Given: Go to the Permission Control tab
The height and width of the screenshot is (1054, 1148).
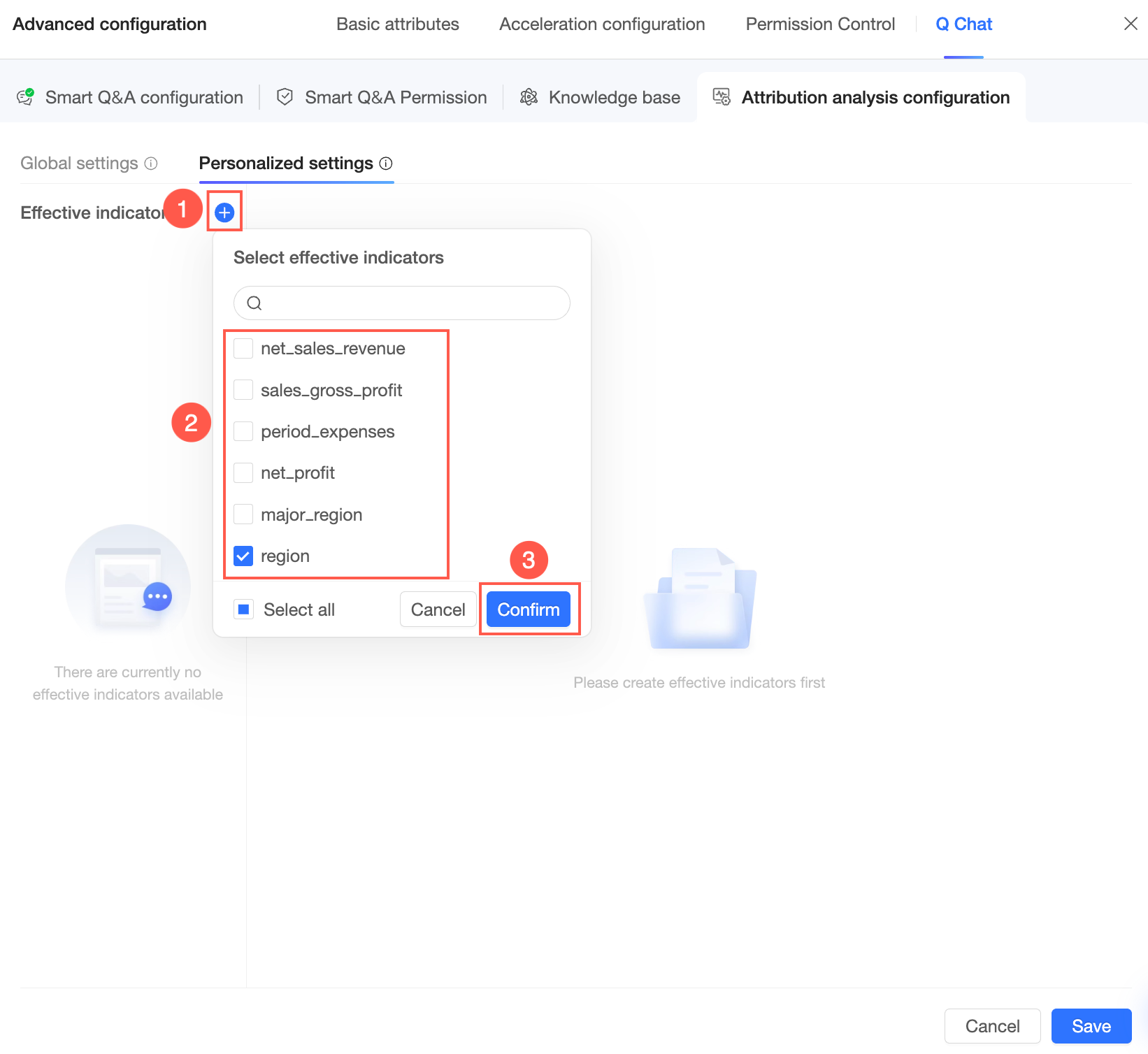Looking at the screenshot, I should [820, 24].
